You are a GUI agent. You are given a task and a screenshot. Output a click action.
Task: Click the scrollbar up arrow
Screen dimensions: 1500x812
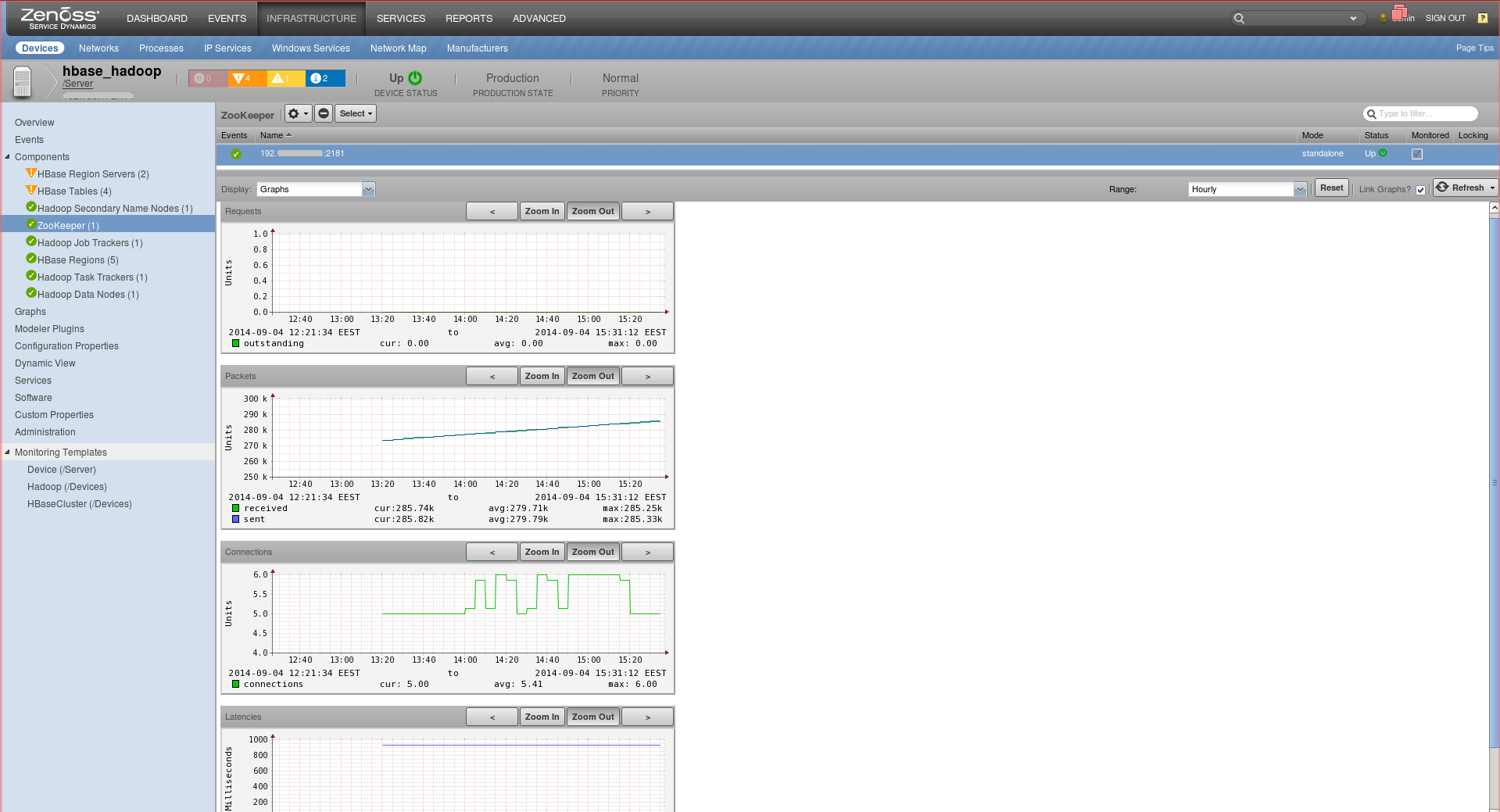coord(1495,208)
